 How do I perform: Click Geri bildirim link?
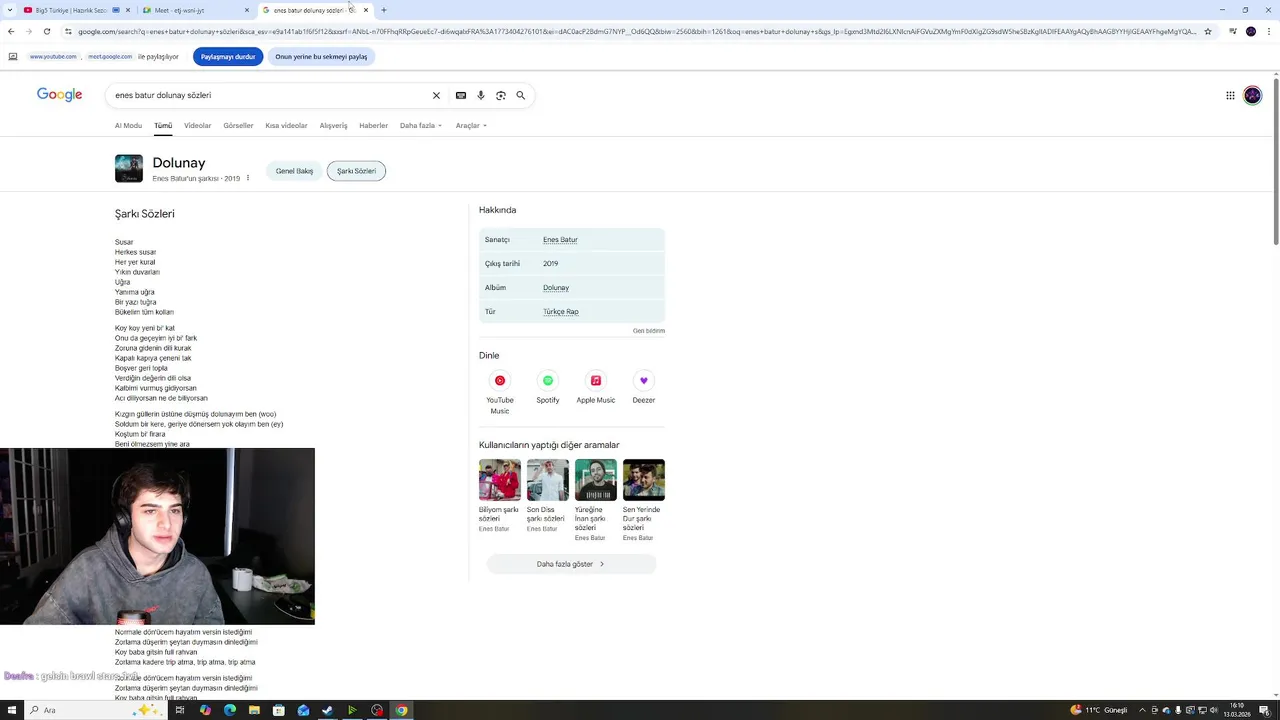tap(649, 331)
